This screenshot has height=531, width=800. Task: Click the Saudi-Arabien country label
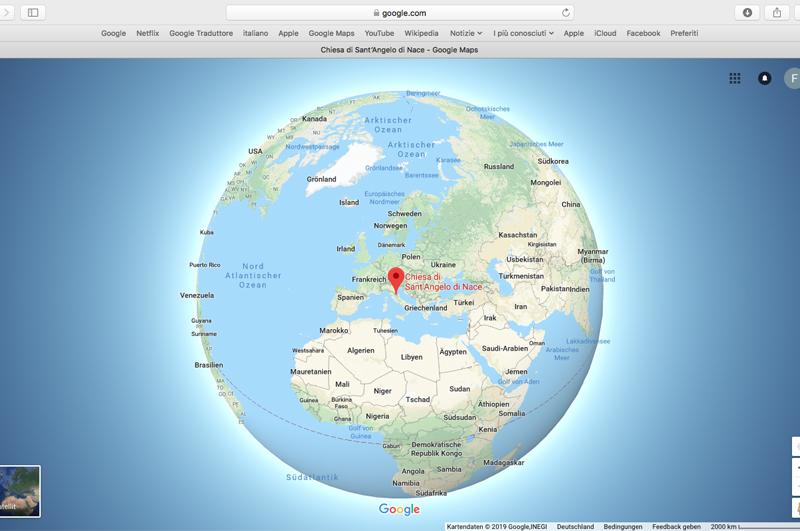point(505,348)
